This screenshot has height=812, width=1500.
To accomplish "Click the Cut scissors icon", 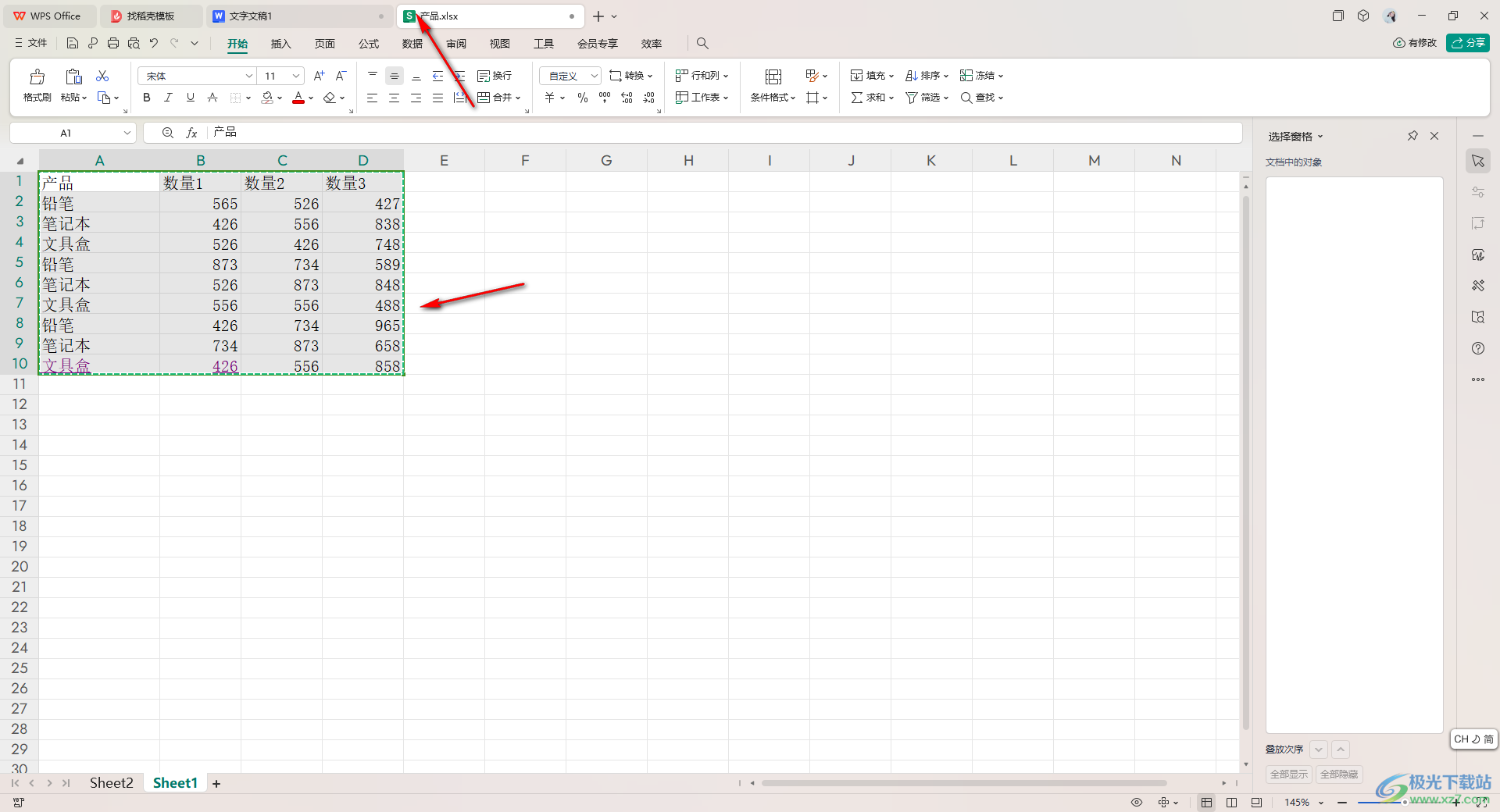I will tap(102, 76).
